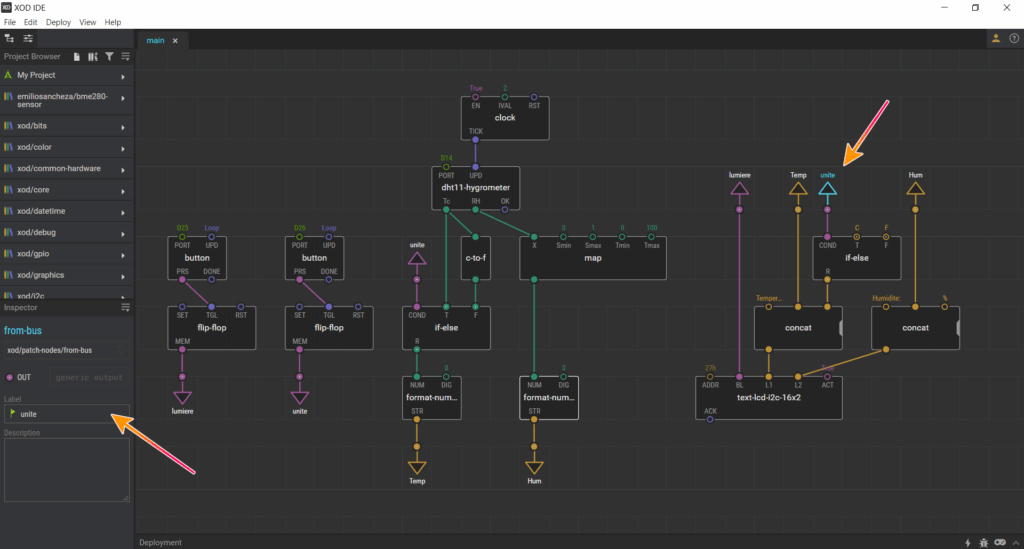Screen dimensions: 1024x549
Task: Click the debug bug icon
Action: point(984,542)
